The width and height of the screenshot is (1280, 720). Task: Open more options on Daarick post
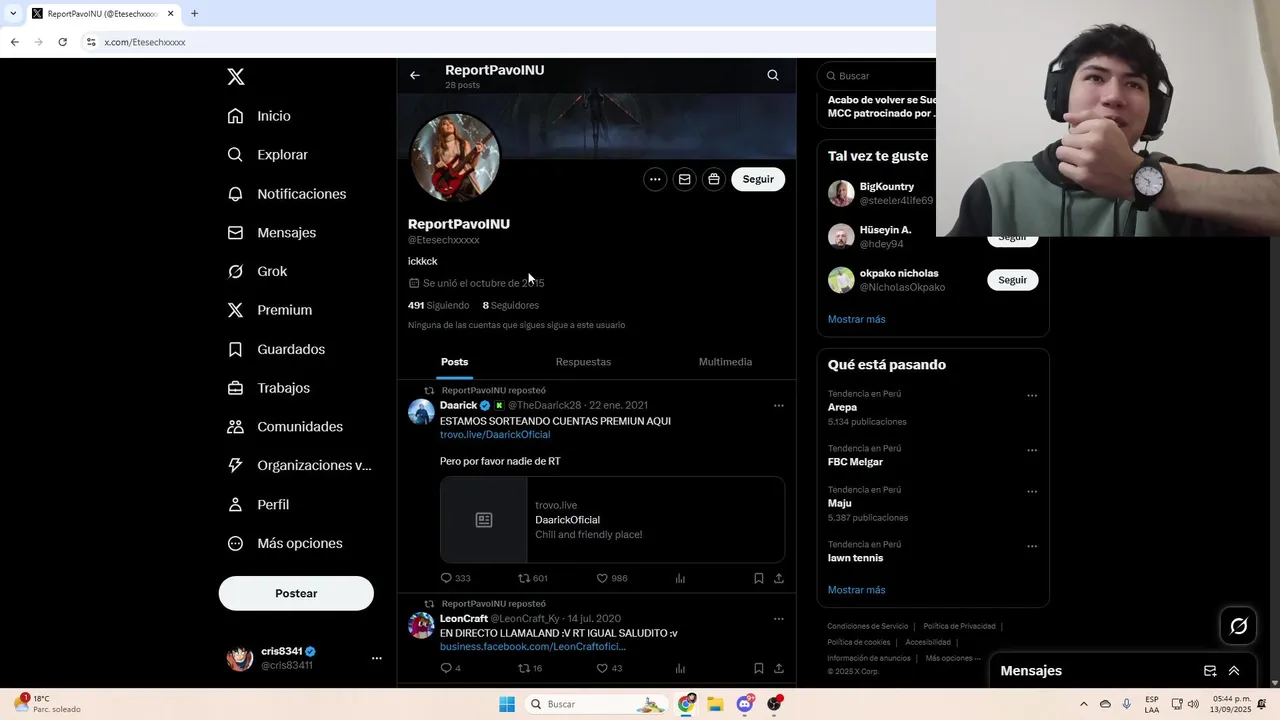pyautogui.click(x=779, y=406)
